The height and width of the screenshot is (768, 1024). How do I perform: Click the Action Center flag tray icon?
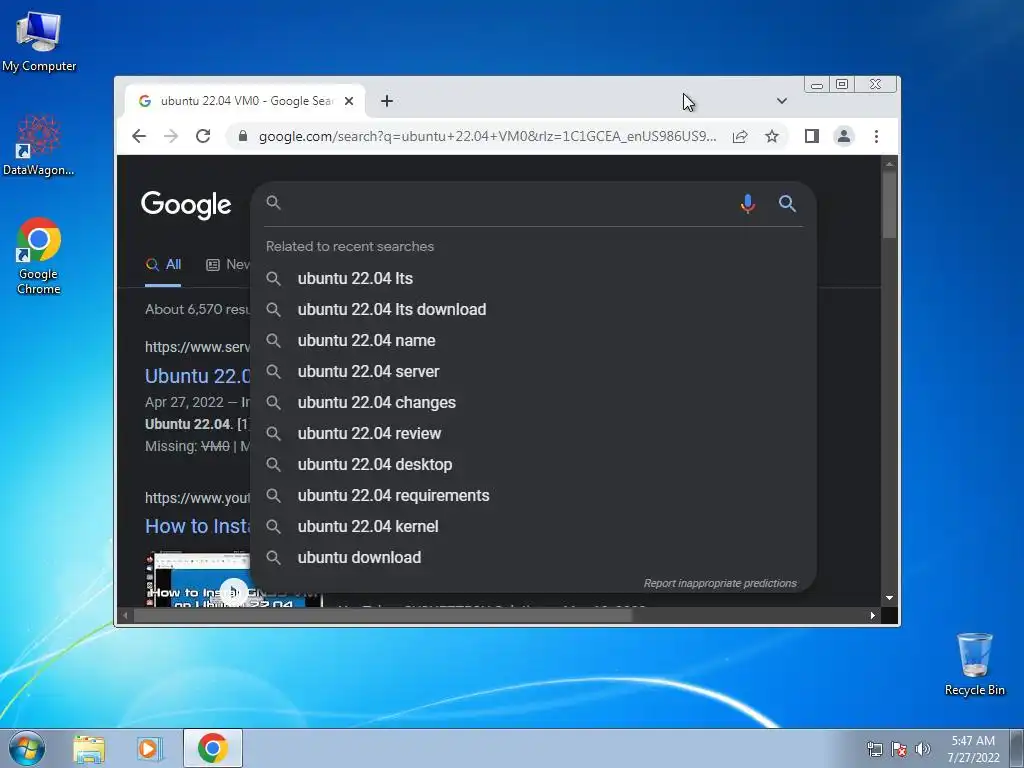click(899, 749)
